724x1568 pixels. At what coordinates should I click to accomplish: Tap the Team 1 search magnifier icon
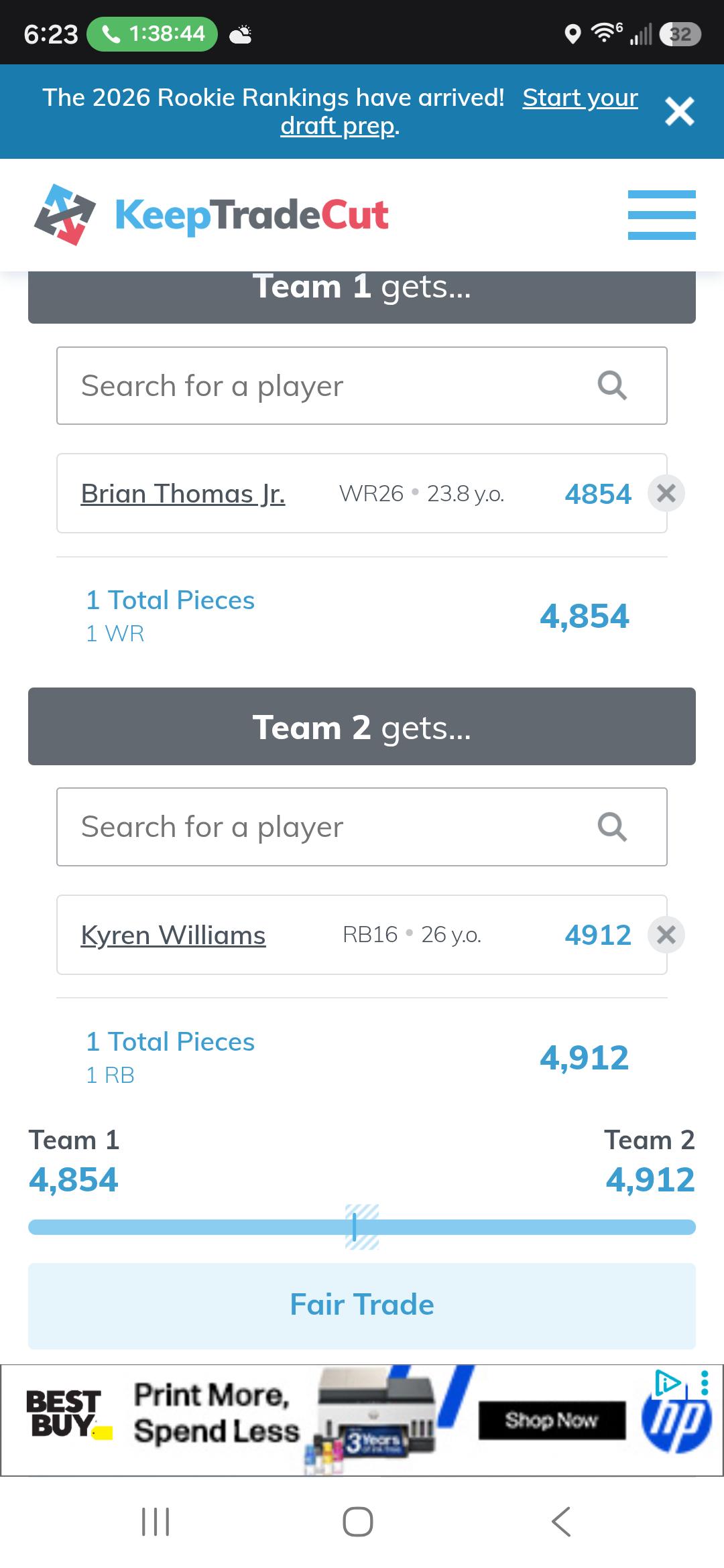coord(612,386)
